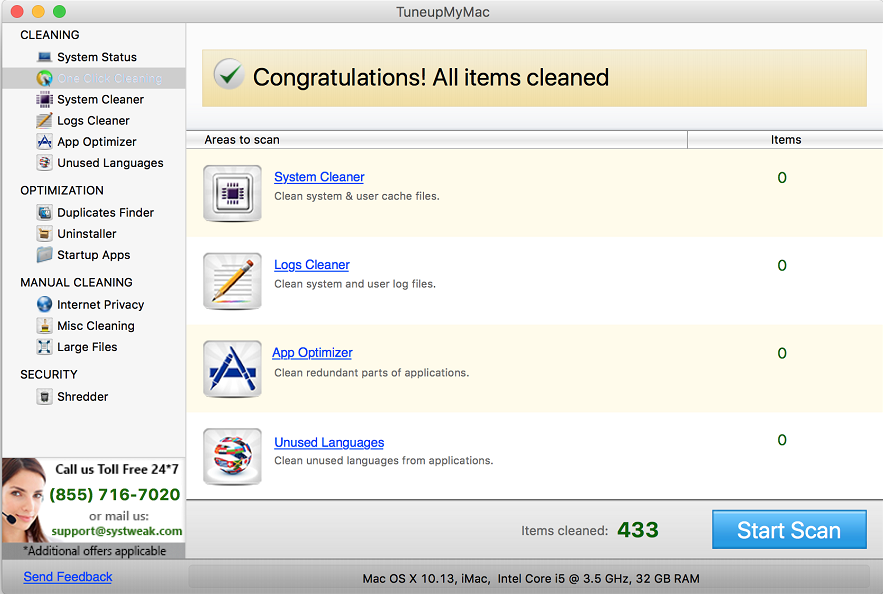Click the Logs Cleaner hyperlink
Image resolution: width=883 pixels, height=594 pixels.
tap(312, 265)
